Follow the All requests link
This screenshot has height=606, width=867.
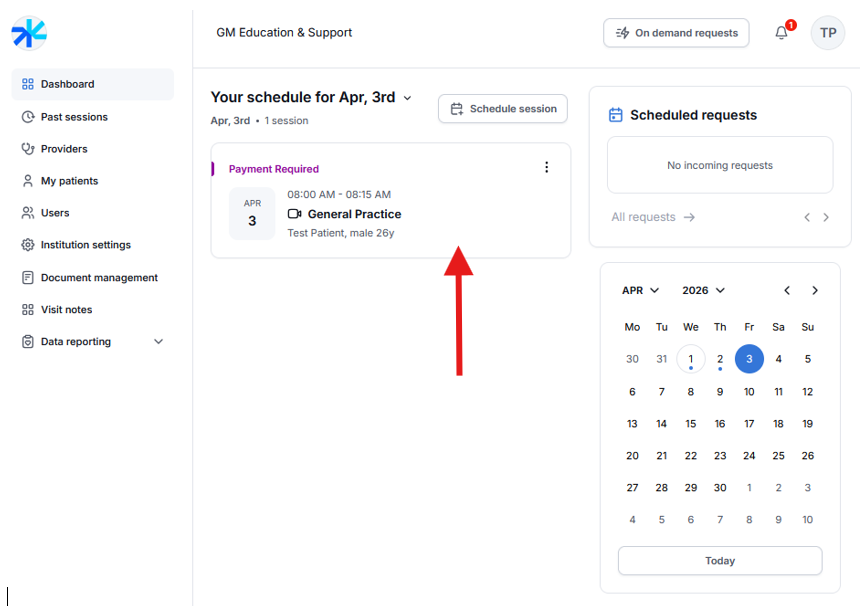[x=653, y=217]
